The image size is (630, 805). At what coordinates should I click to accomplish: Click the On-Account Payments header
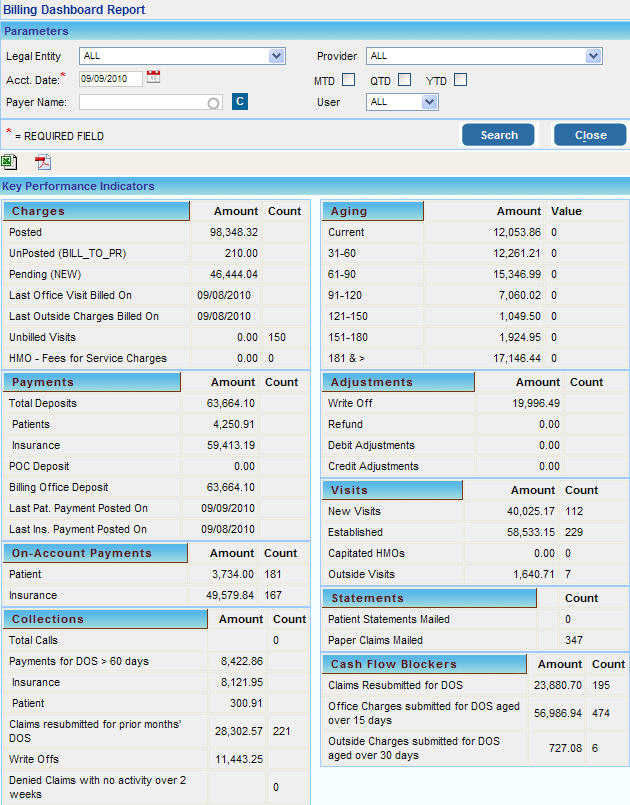95,553
